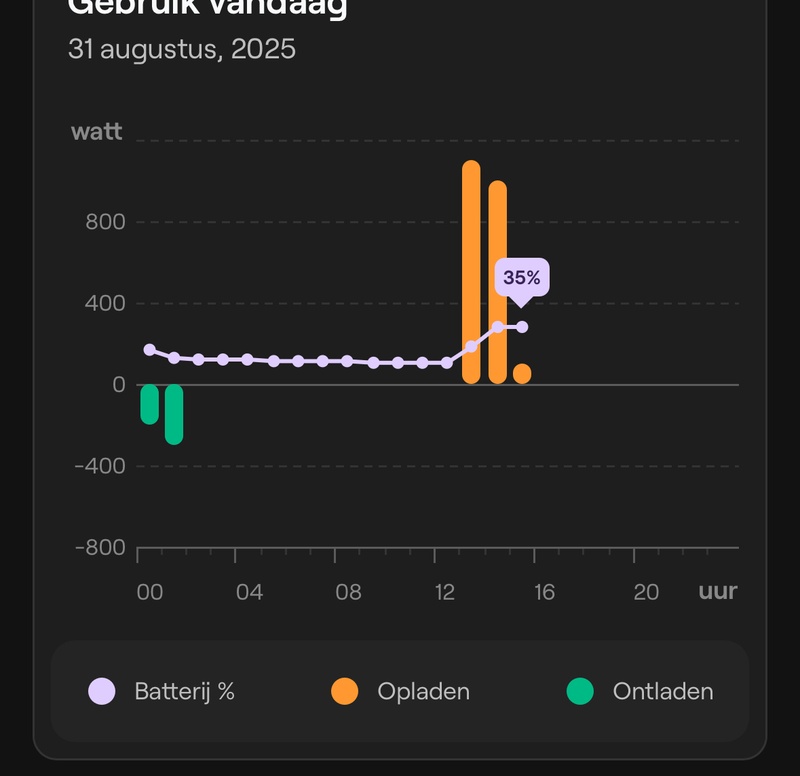Viewport: 800px width, 776px height.
Task: Select the longer green discharge bar
Action: (x=174, y=414)
